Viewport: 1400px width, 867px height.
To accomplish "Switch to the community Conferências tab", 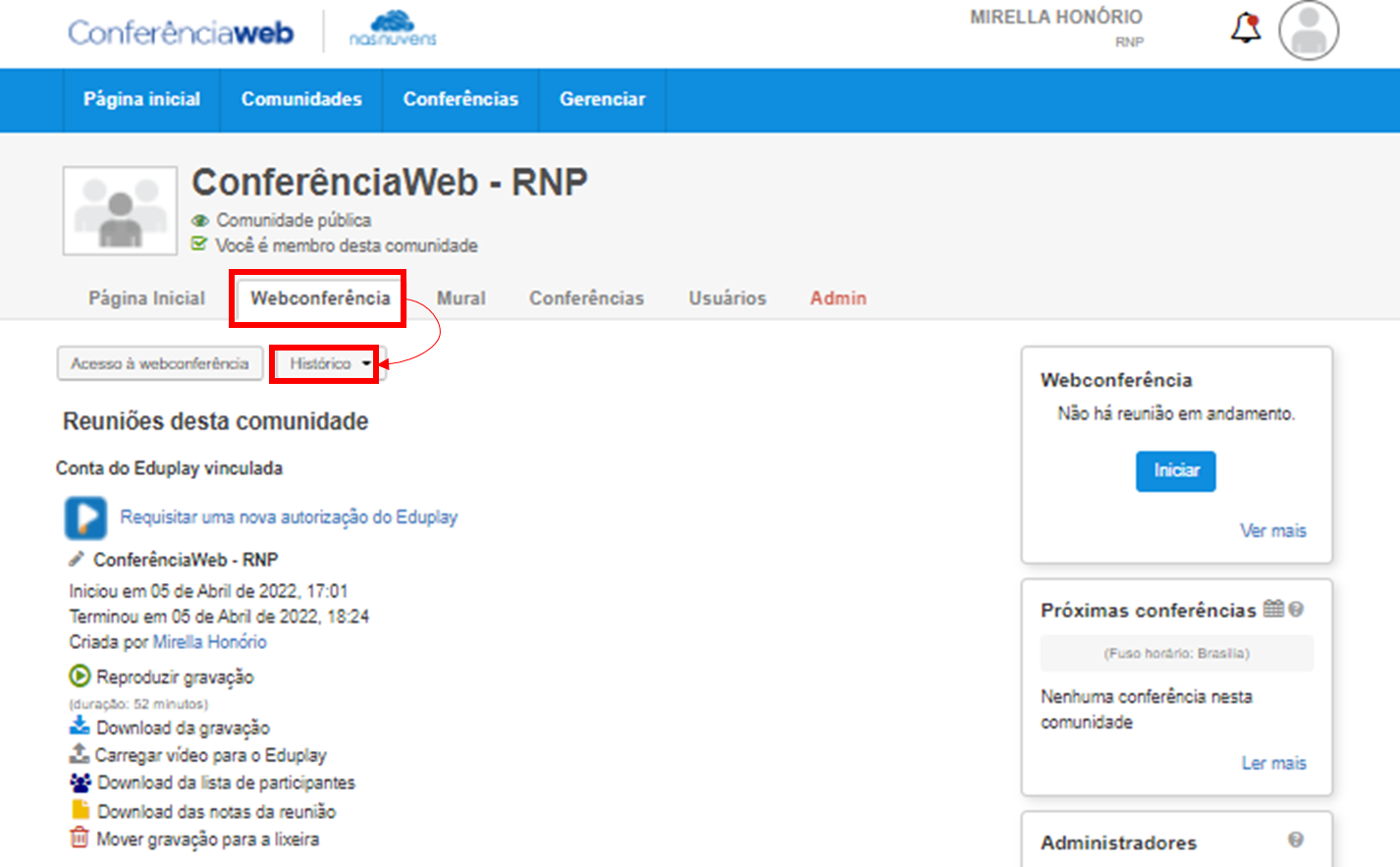I will pos(587,298).
